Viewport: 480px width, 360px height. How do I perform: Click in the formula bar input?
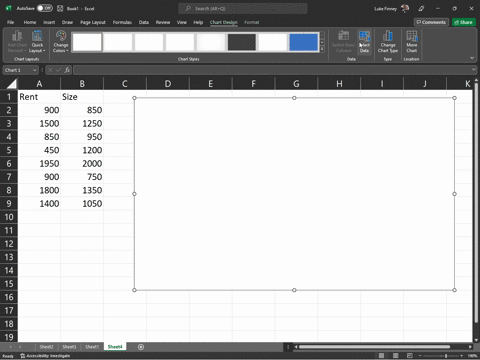(272, 70)
